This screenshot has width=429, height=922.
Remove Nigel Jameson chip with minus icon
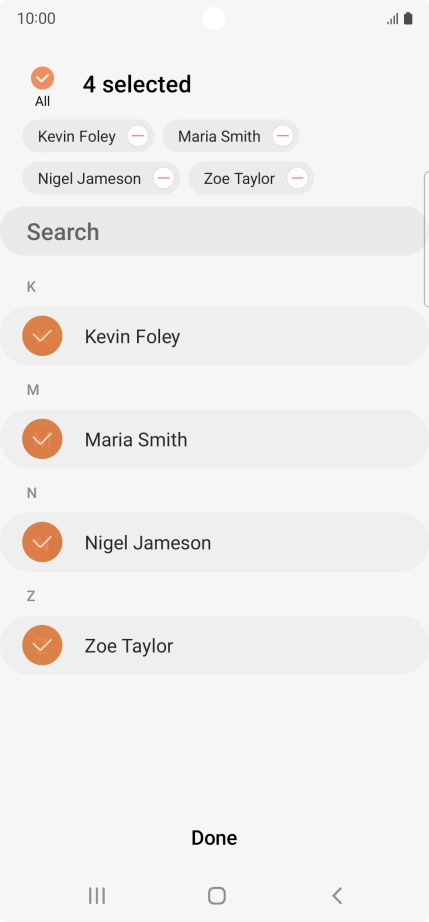pos(163,178)
